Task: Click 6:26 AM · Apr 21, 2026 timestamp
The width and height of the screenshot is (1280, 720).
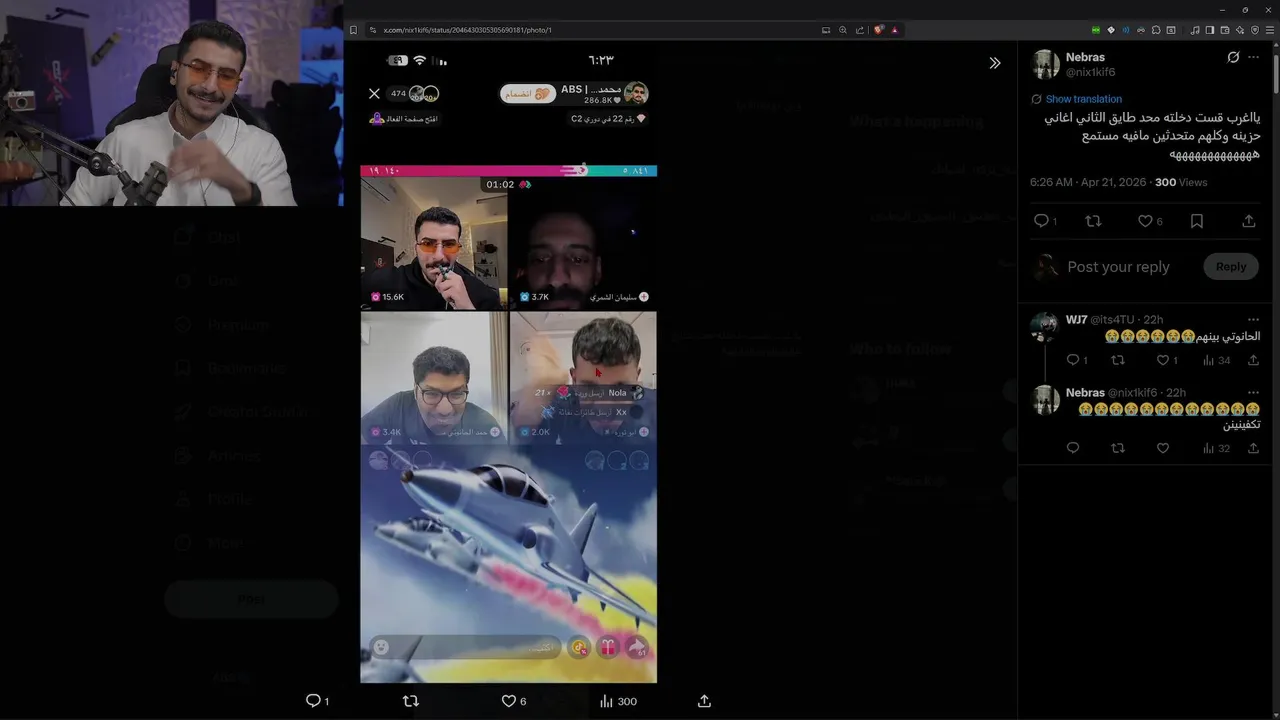Action: 1088,182
